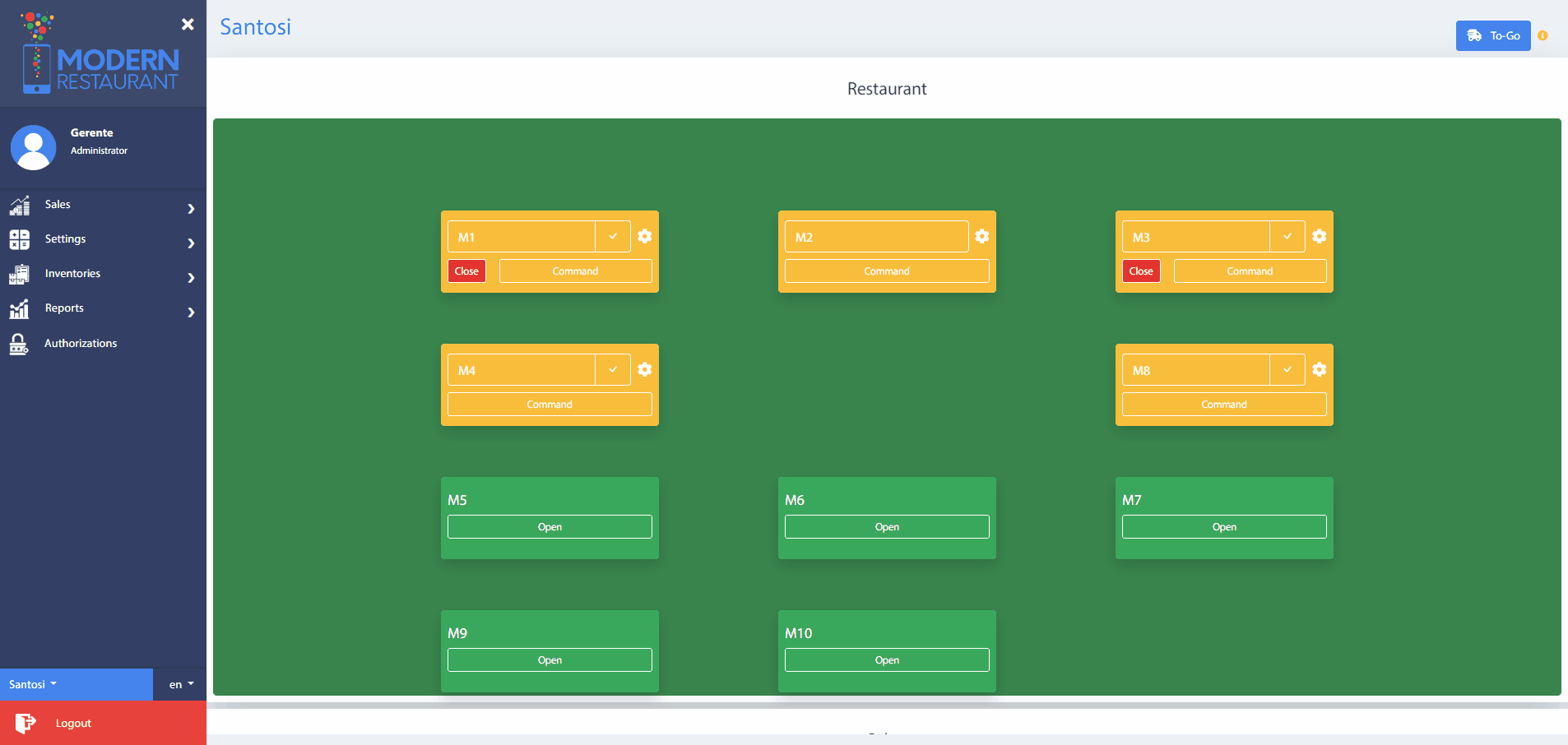
Task: Expand the Inventories menu
Action: (102, 274)
